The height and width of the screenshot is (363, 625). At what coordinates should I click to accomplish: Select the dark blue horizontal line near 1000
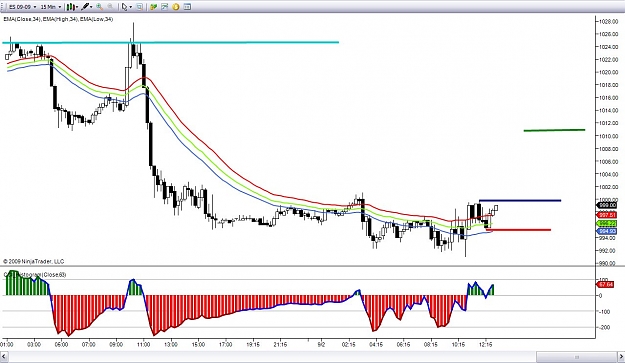520,200
